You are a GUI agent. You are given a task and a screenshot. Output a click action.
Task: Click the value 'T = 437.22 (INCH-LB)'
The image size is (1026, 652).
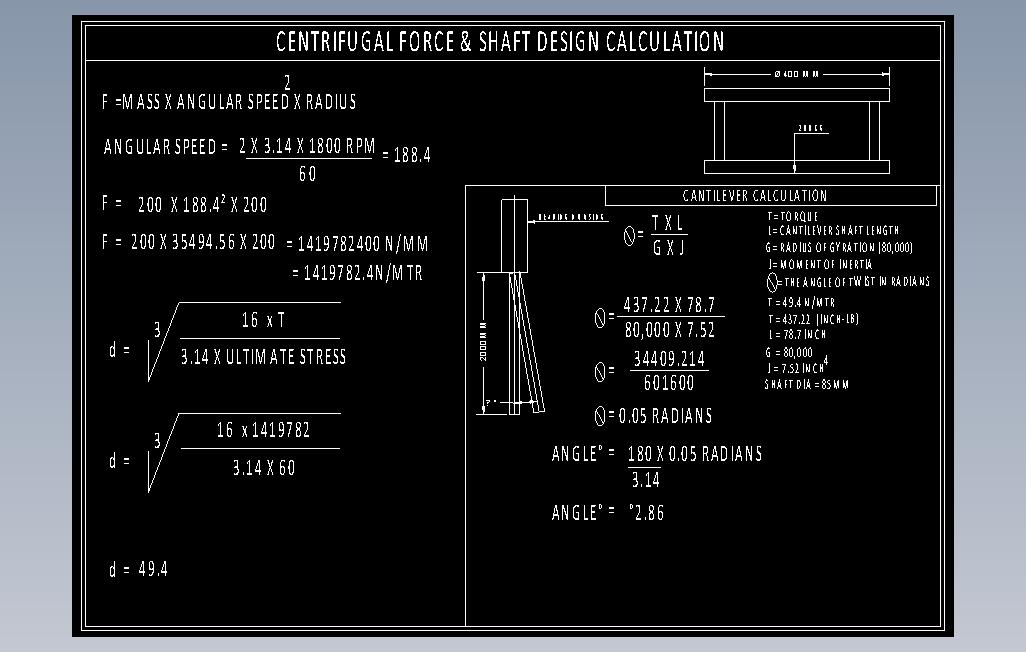click(x=813, y=319)
